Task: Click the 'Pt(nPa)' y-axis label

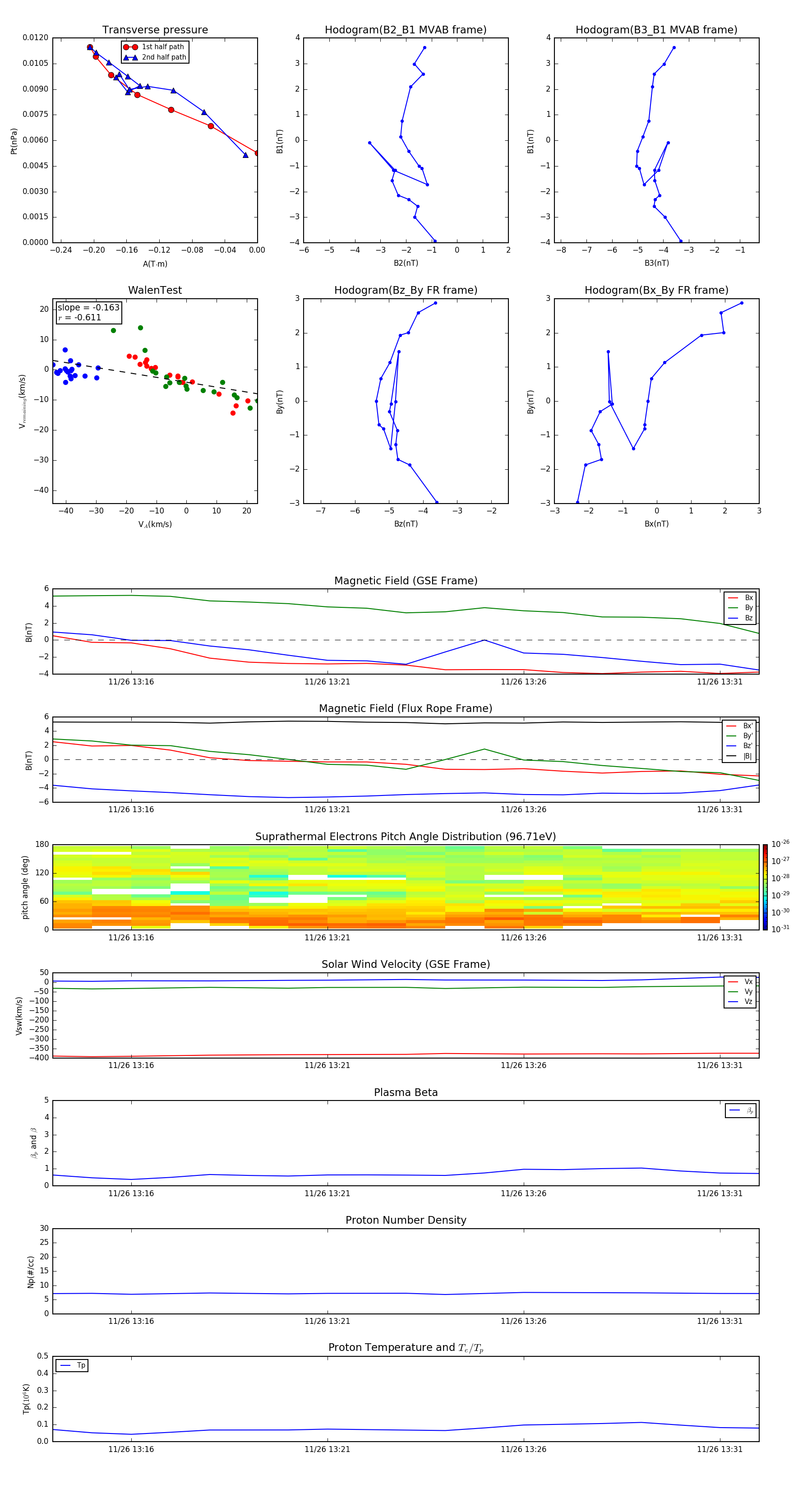Action: pos(14,141)
